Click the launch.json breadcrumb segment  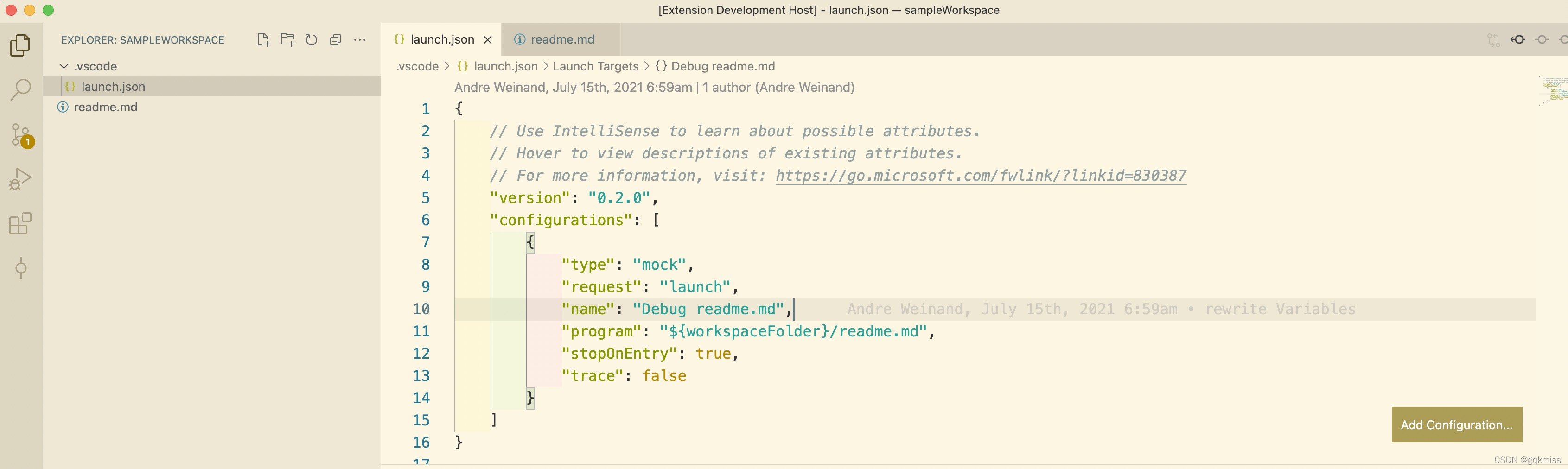(x=497, y=66)
